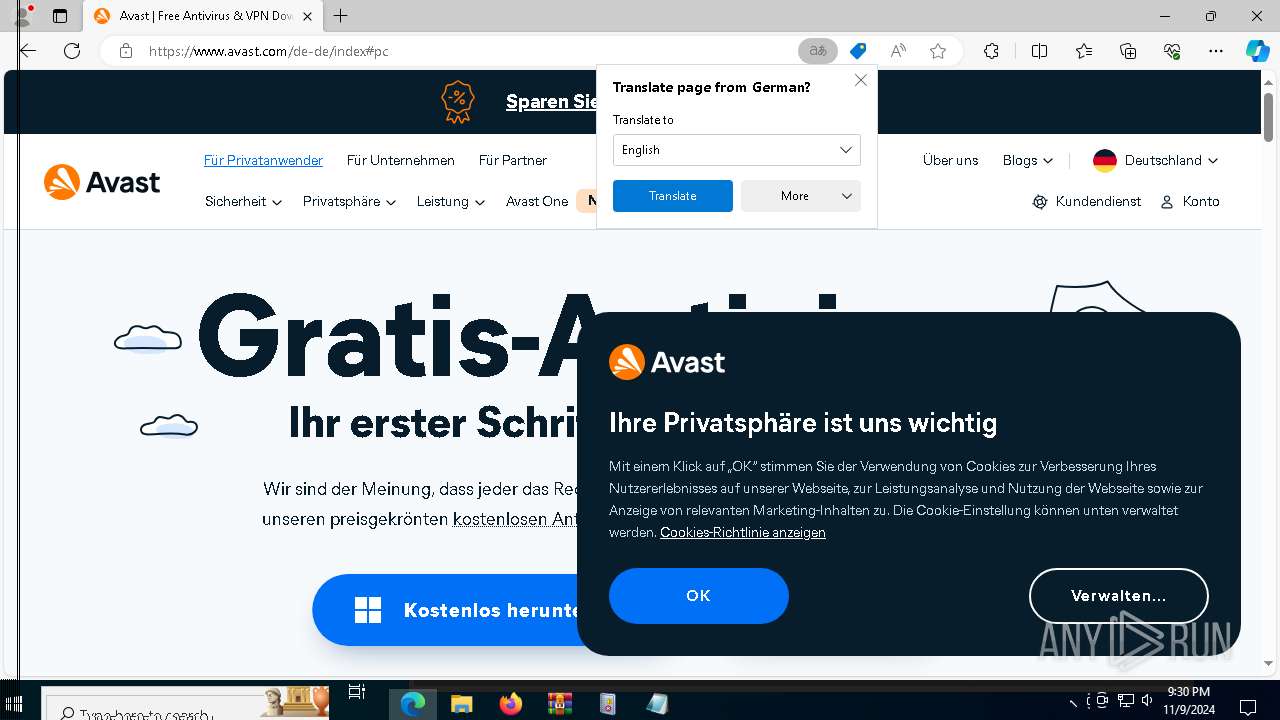Click the volume icon in system tray
The width and height of the screenshot is (1280, 720).
1147,701
